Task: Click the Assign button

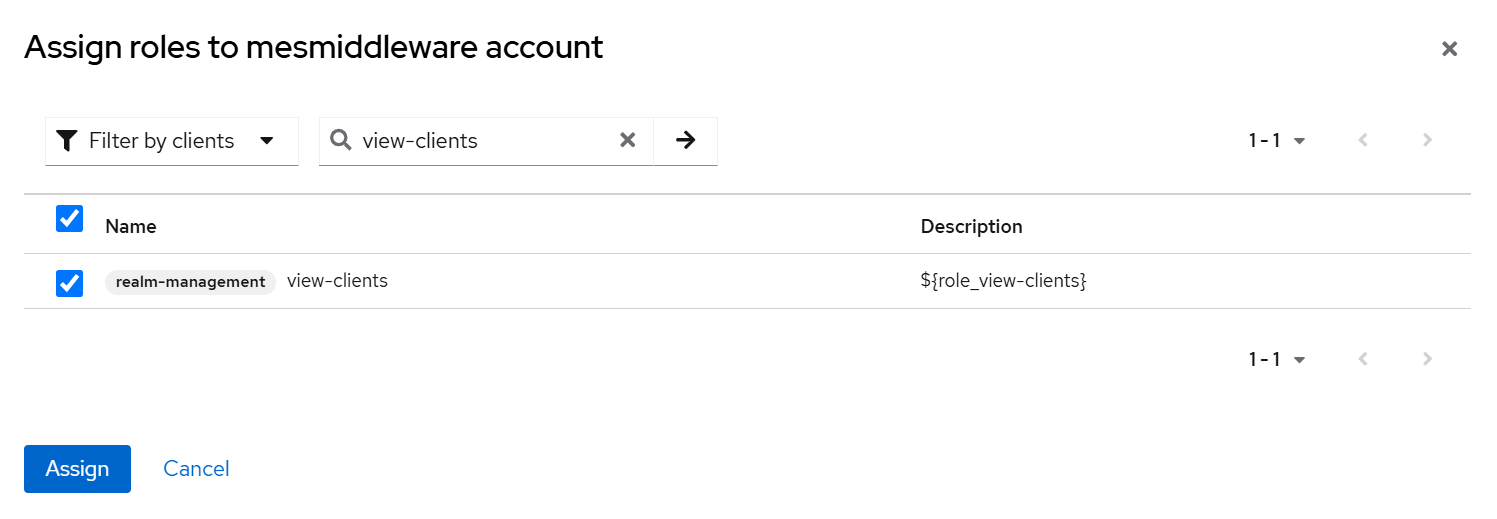Action: click(x=77, y=469)
